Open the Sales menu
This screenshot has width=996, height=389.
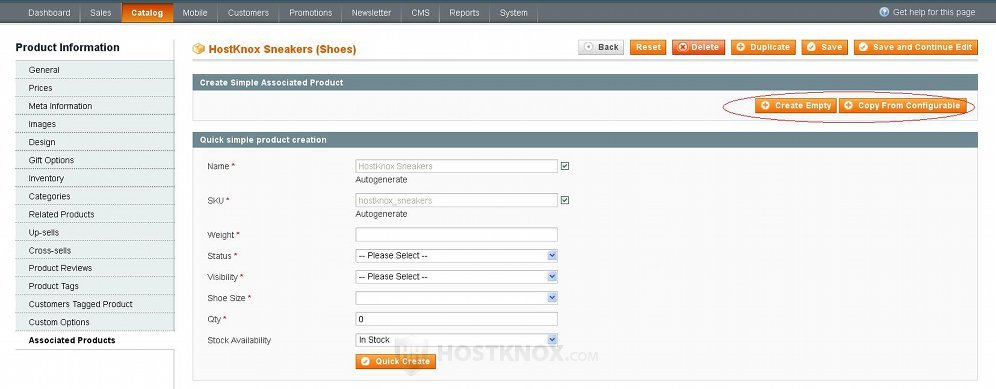pos(100,13)
